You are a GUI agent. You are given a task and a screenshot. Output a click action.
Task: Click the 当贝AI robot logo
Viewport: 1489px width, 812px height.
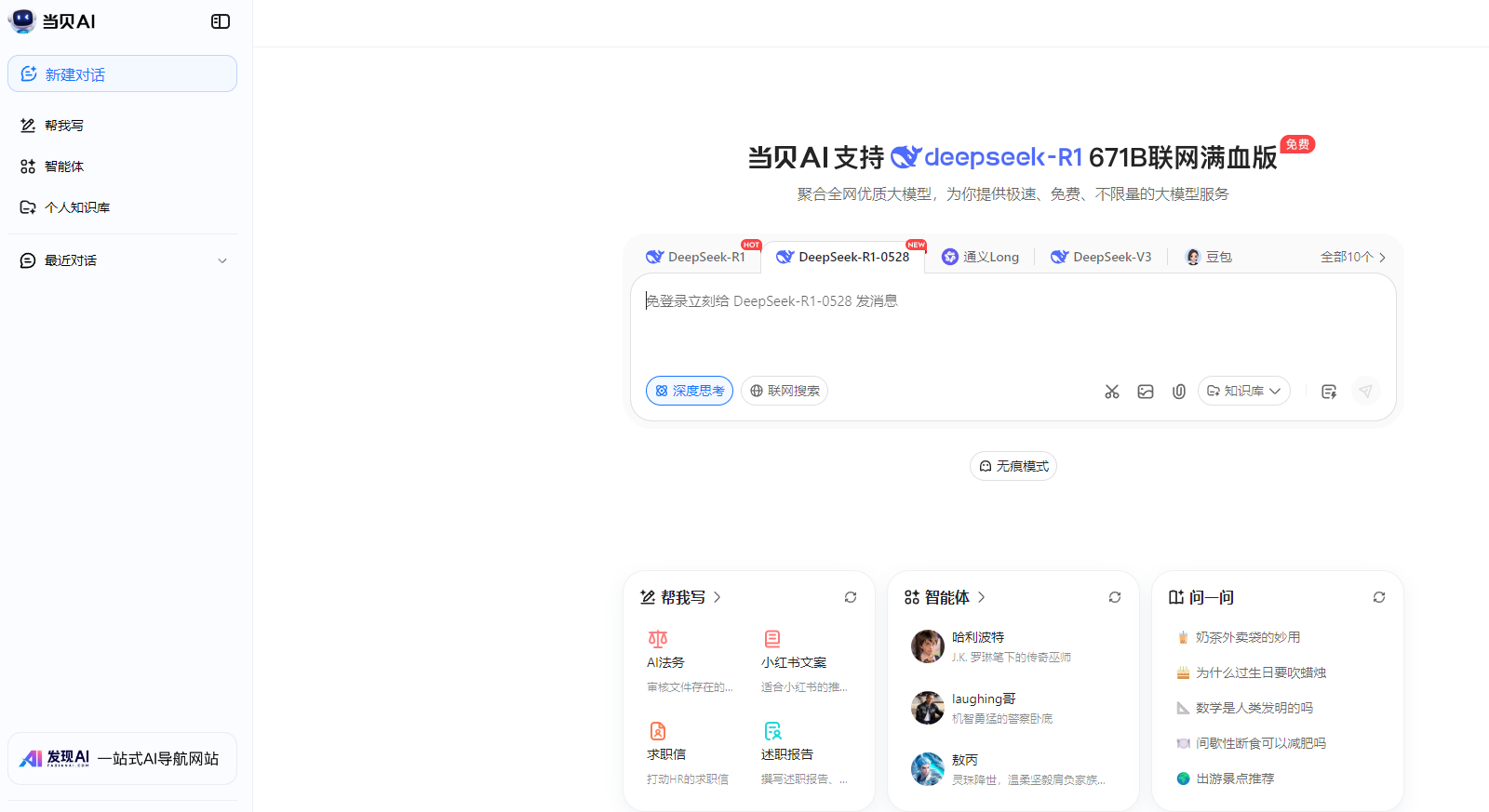[x=22, y=20]
